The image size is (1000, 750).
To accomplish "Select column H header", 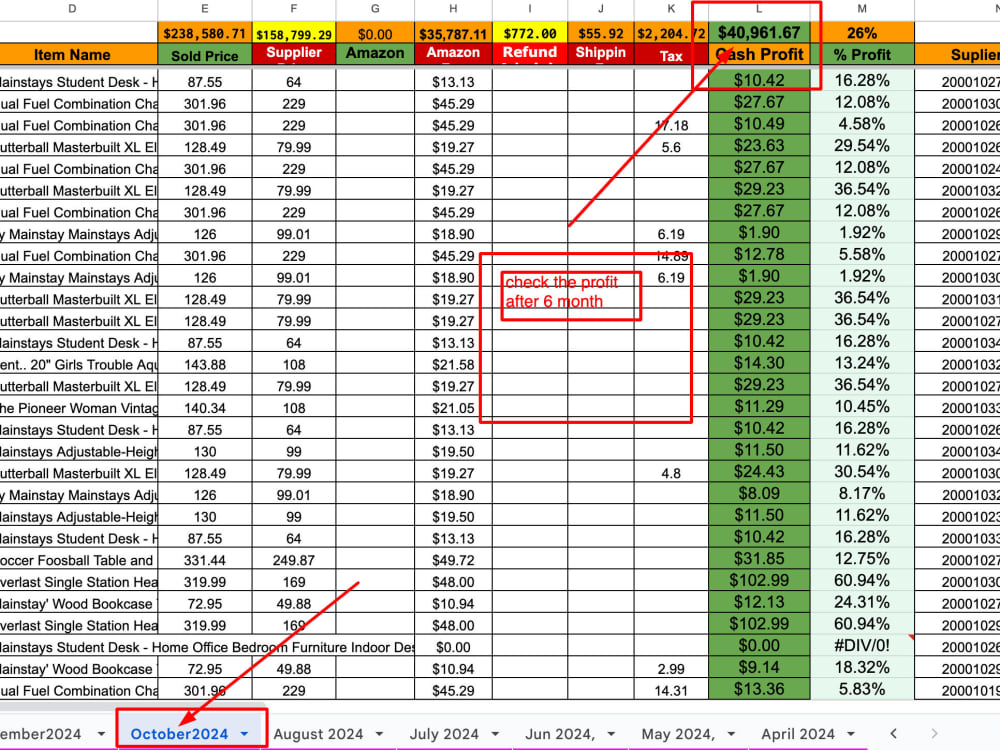I will tap(453, 9).
